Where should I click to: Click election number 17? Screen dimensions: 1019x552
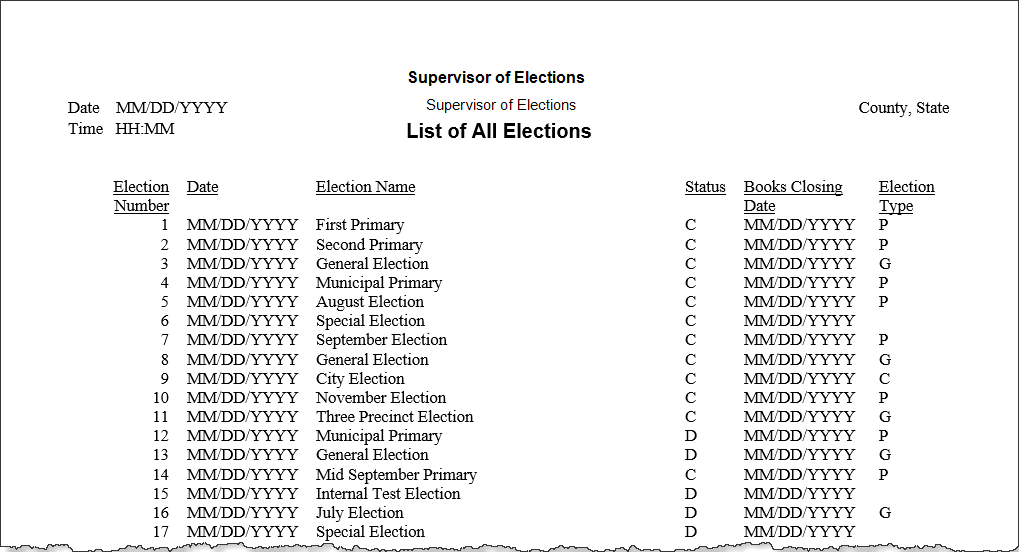pyautogui.click(x=161, y=532)
